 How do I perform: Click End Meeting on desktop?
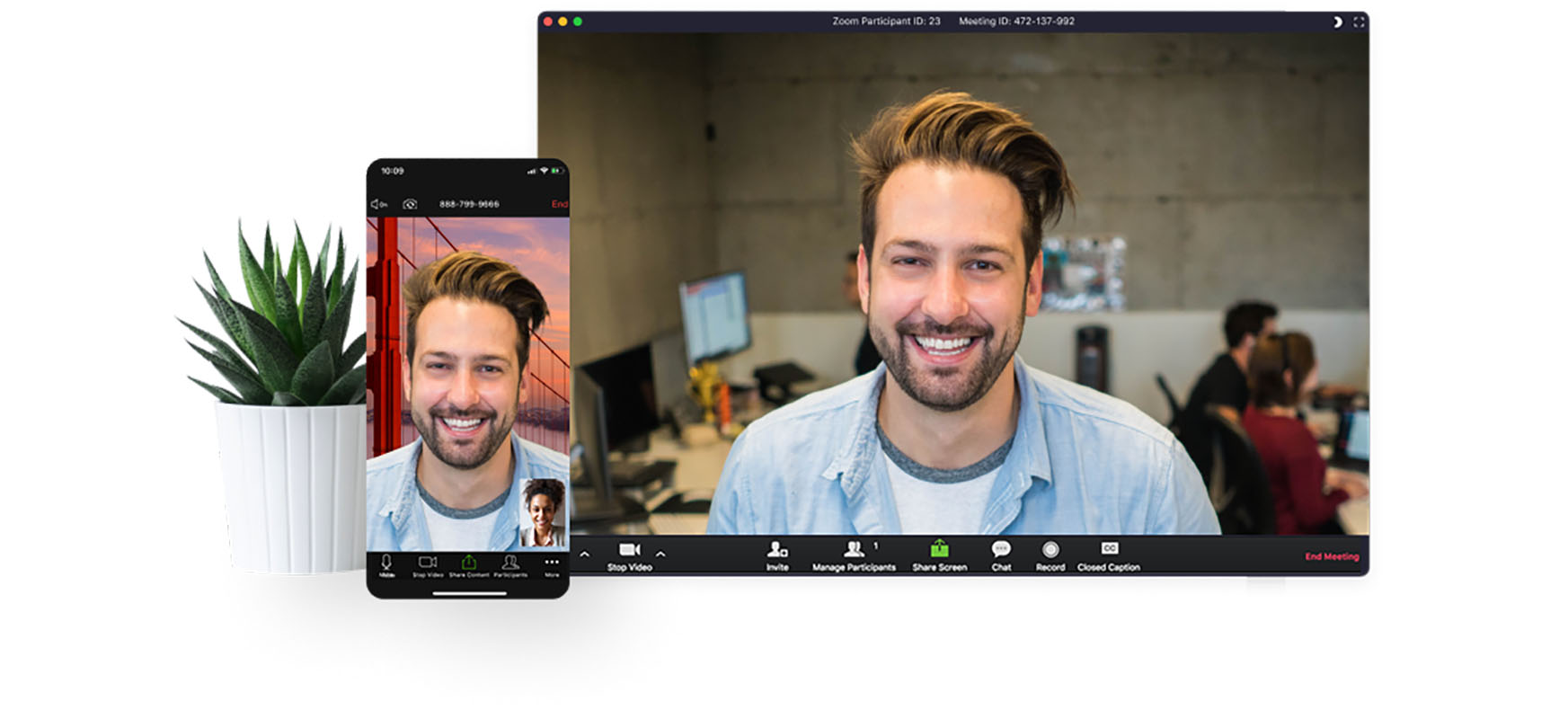[1332, 556]
